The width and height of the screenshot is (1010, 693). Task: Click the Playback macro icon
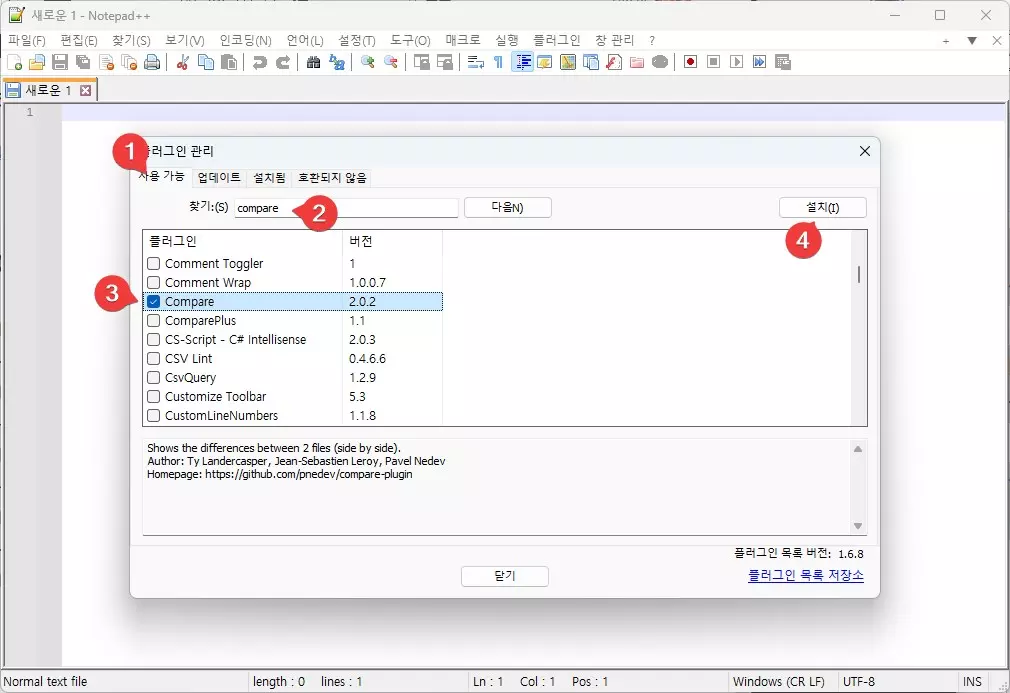pyautogui.click(x=736, y=62)
